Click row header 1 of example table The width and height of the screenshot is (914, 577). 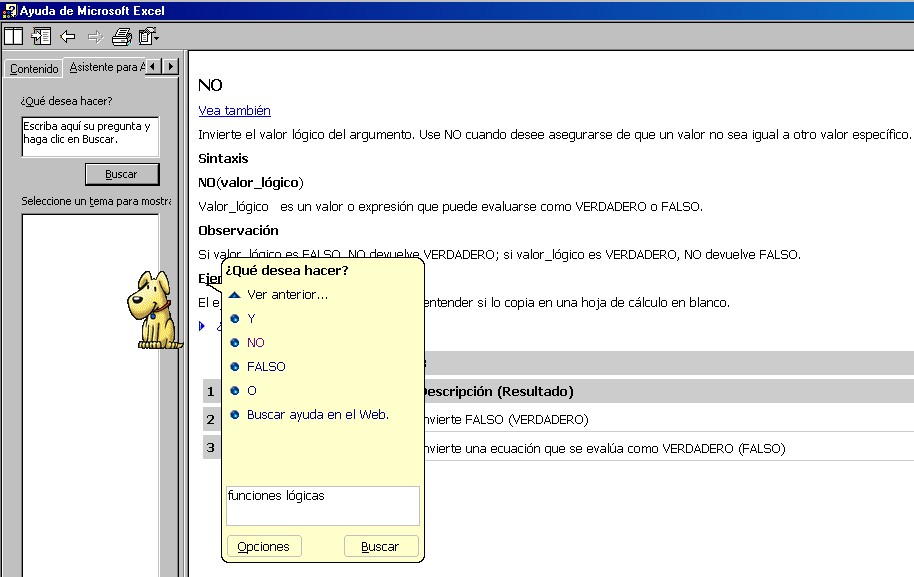[x=210, y=392]
